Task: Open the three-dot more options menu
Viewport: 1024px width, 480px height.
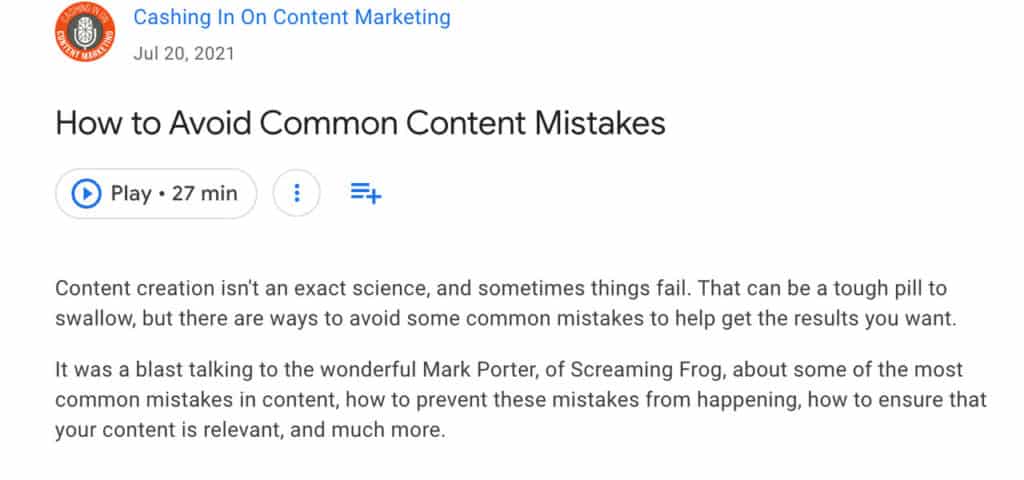Action: pyautogui.click(x=296, y=193)
